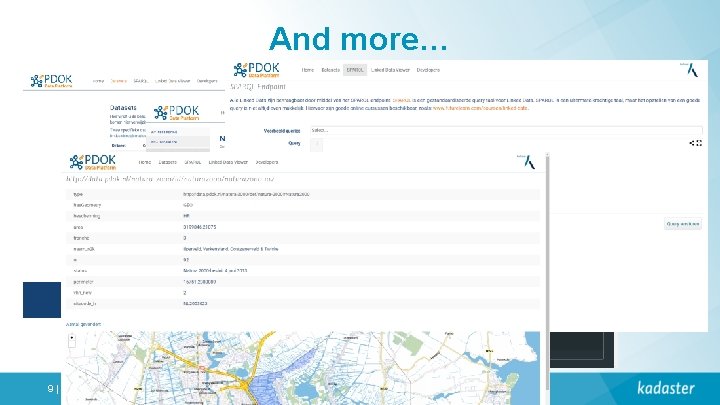This screenshot has height=405, width=720.
Task: Click the Aantal gevonden label above the map
Action: point(83,324)
